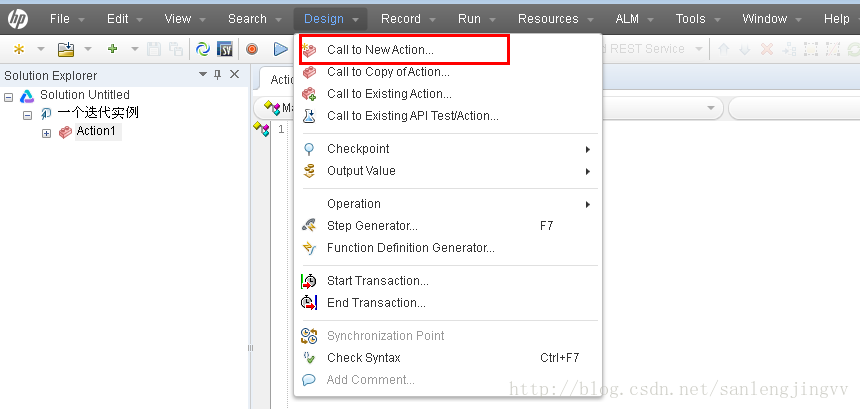Image resolution: width=860 pixels, height=409 pixels.
Task: Open the Add REST Service dropdown arrow
Action: 698,49
